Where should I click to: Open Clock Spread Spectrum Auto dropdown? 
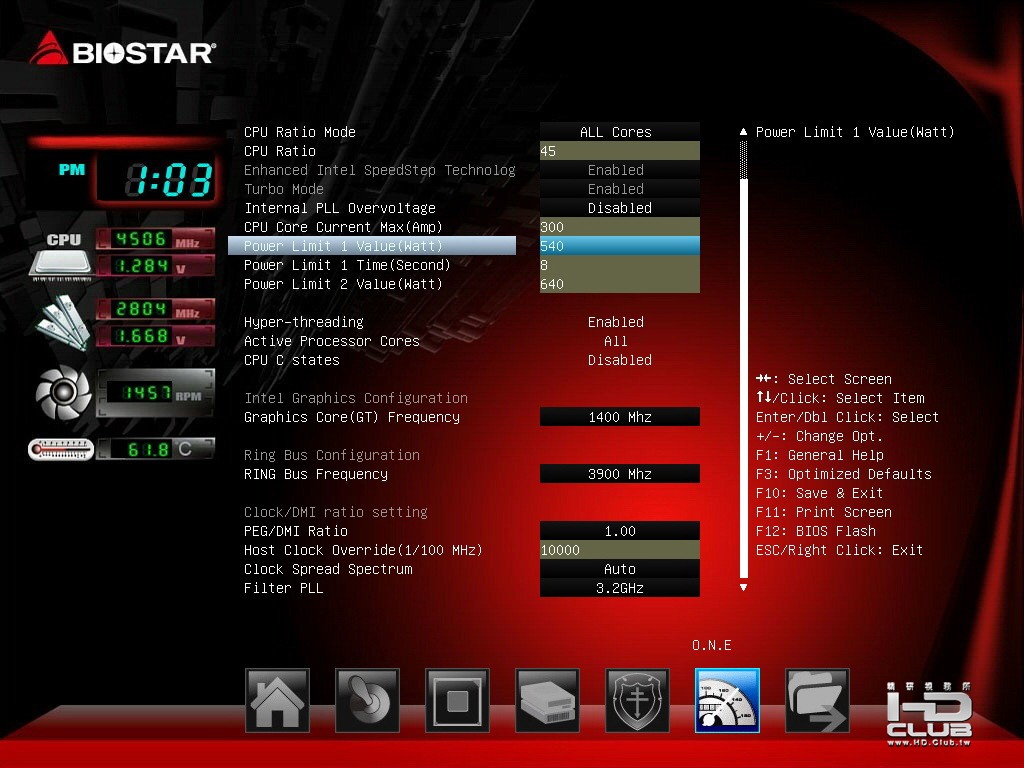(x=620, y=569)
